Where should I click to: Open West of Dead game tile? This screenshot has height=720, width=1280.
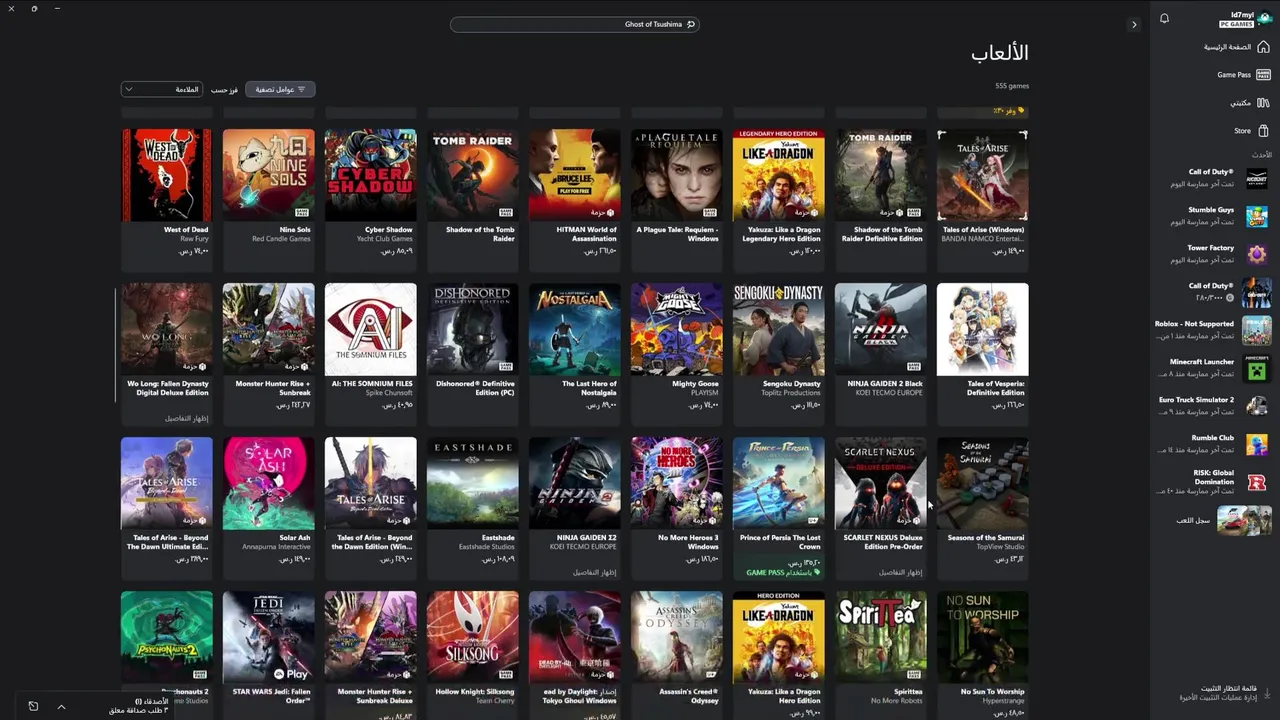click(x=167, y=199)
